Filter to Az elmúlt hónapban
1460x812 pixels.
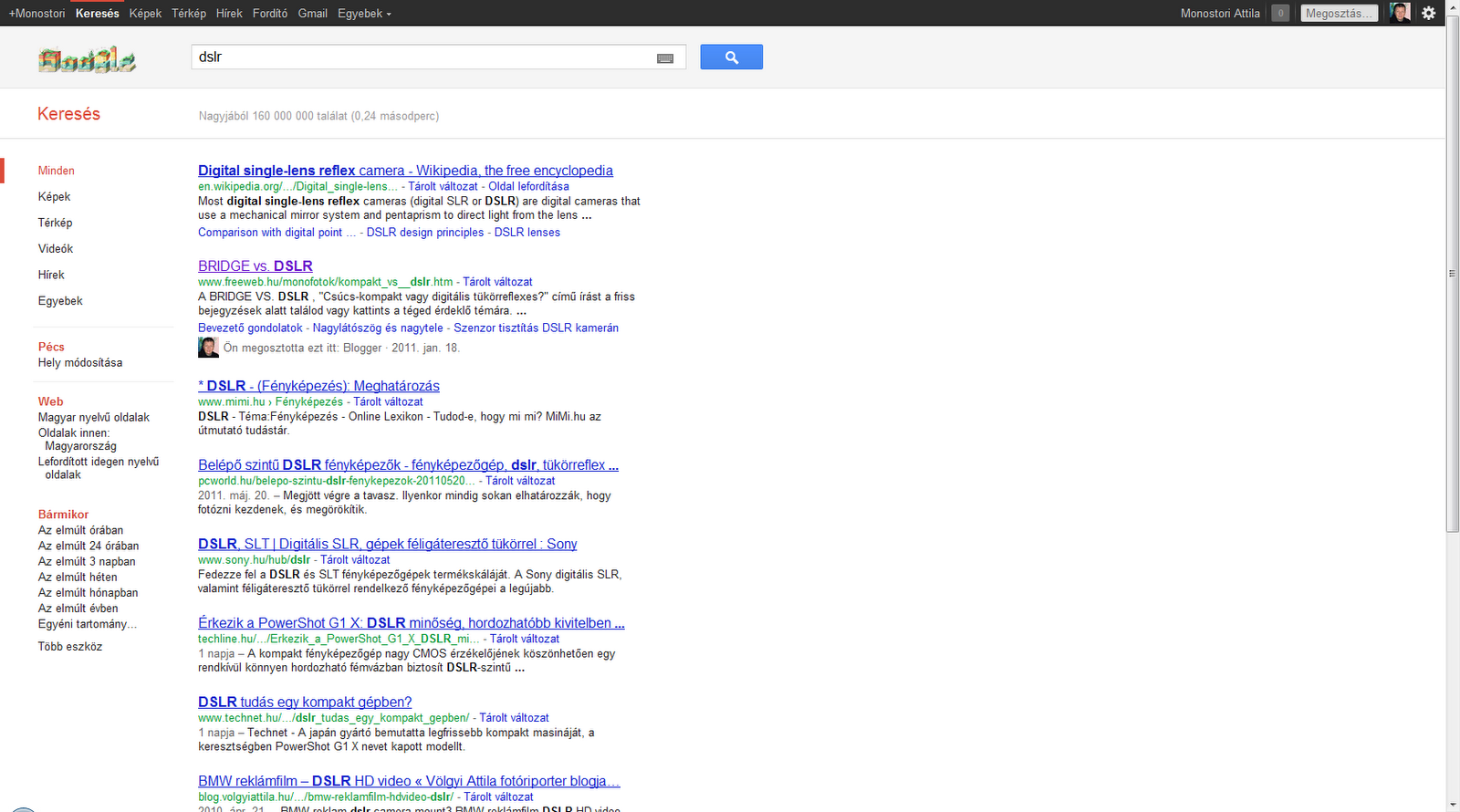(88, 592)
